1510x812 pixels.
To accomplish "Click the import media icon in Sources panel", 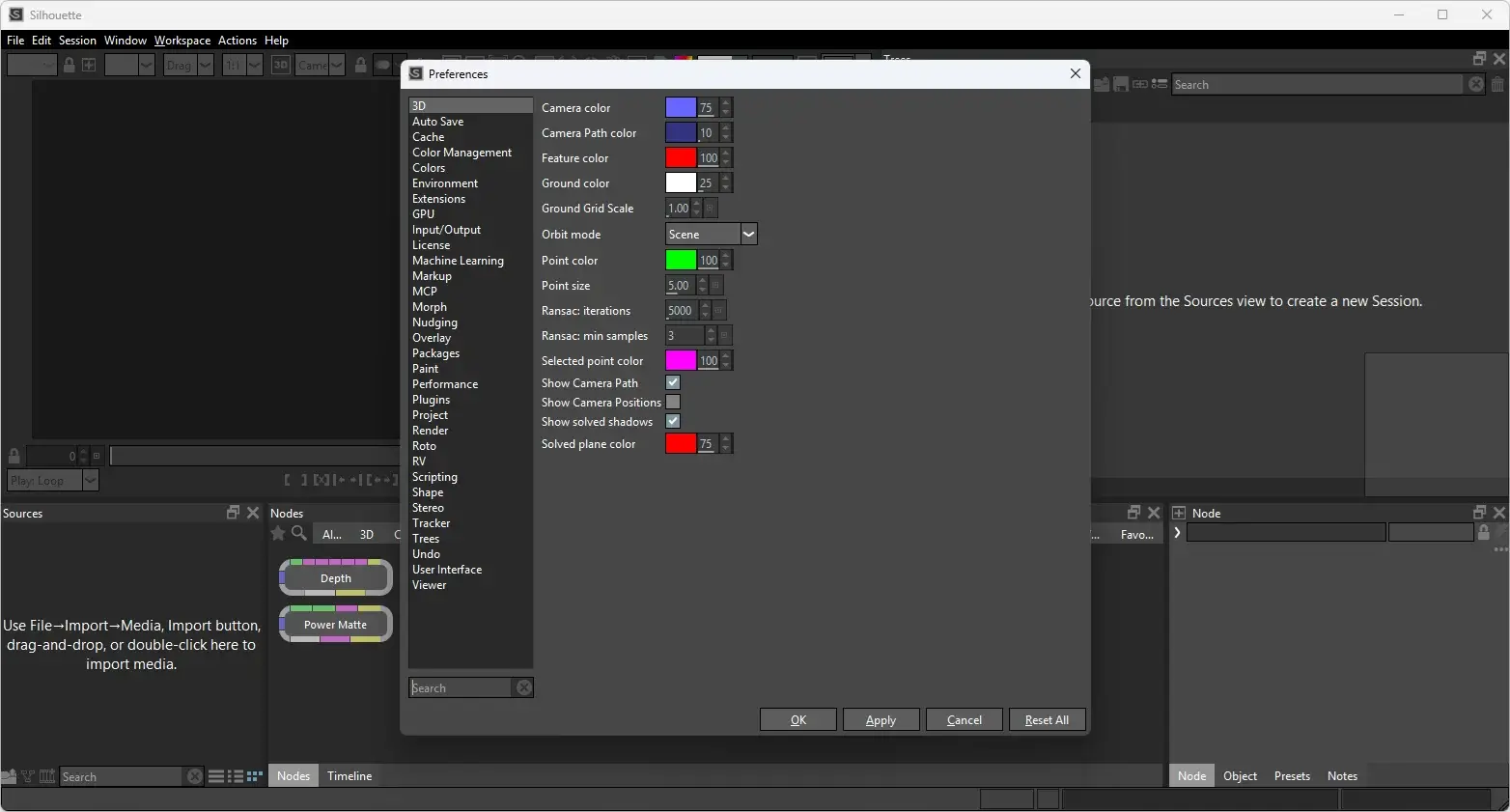I will point(9,776).
